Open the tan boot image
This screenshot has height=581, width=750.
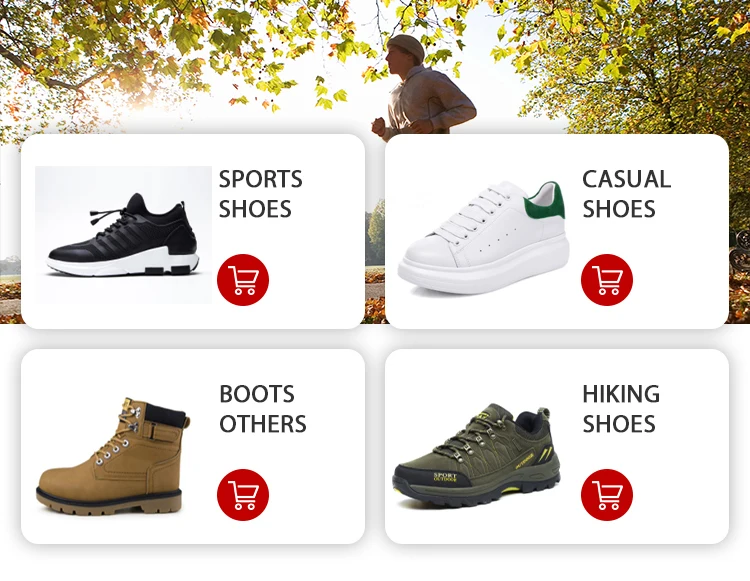point(113,456)
